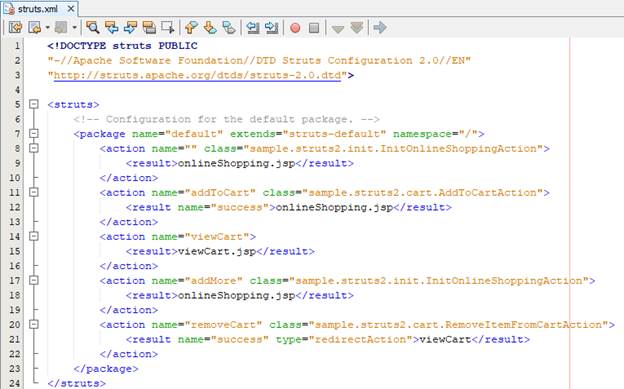Image resolution: width=624 pixels, height=389 pixels.
Task: Open the Forward history dropdown arrow
Action: point(74,28)
